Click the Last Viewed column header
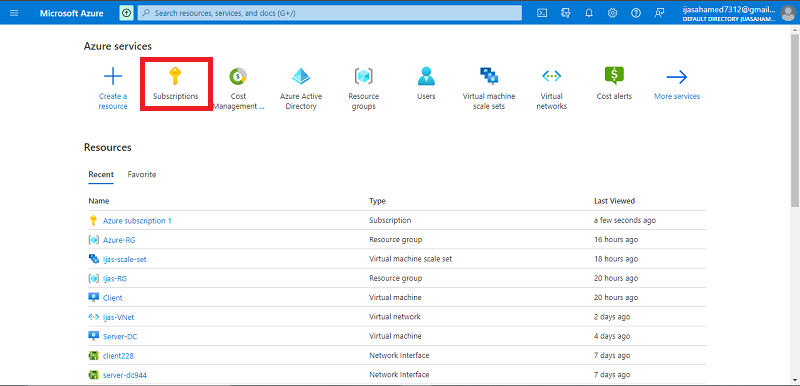Viewport: 800px width, 386px height. pyautogui.click(x=614, y=201)
